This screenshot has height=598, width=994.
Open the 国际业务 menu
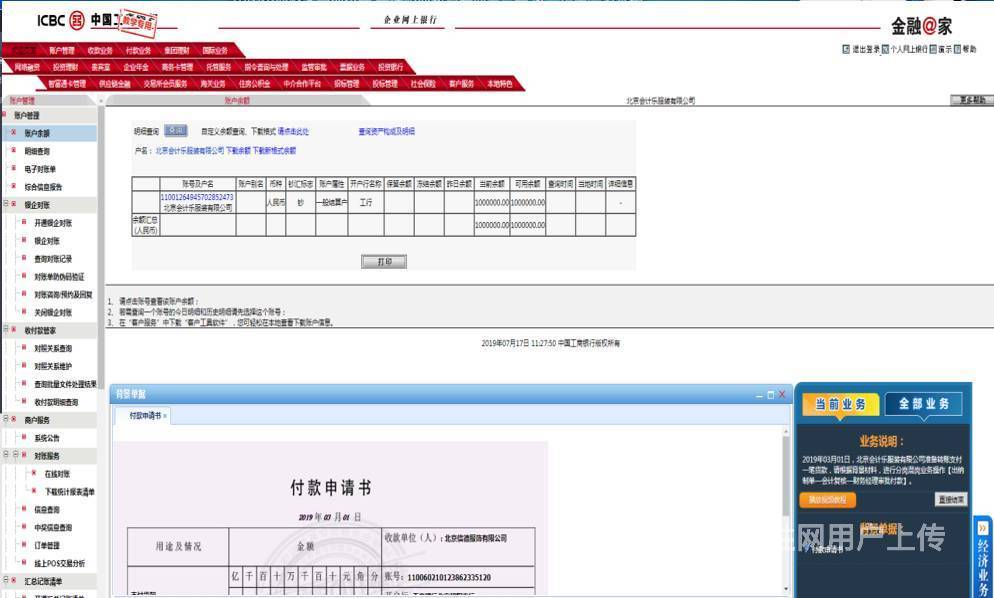(215, 50)
